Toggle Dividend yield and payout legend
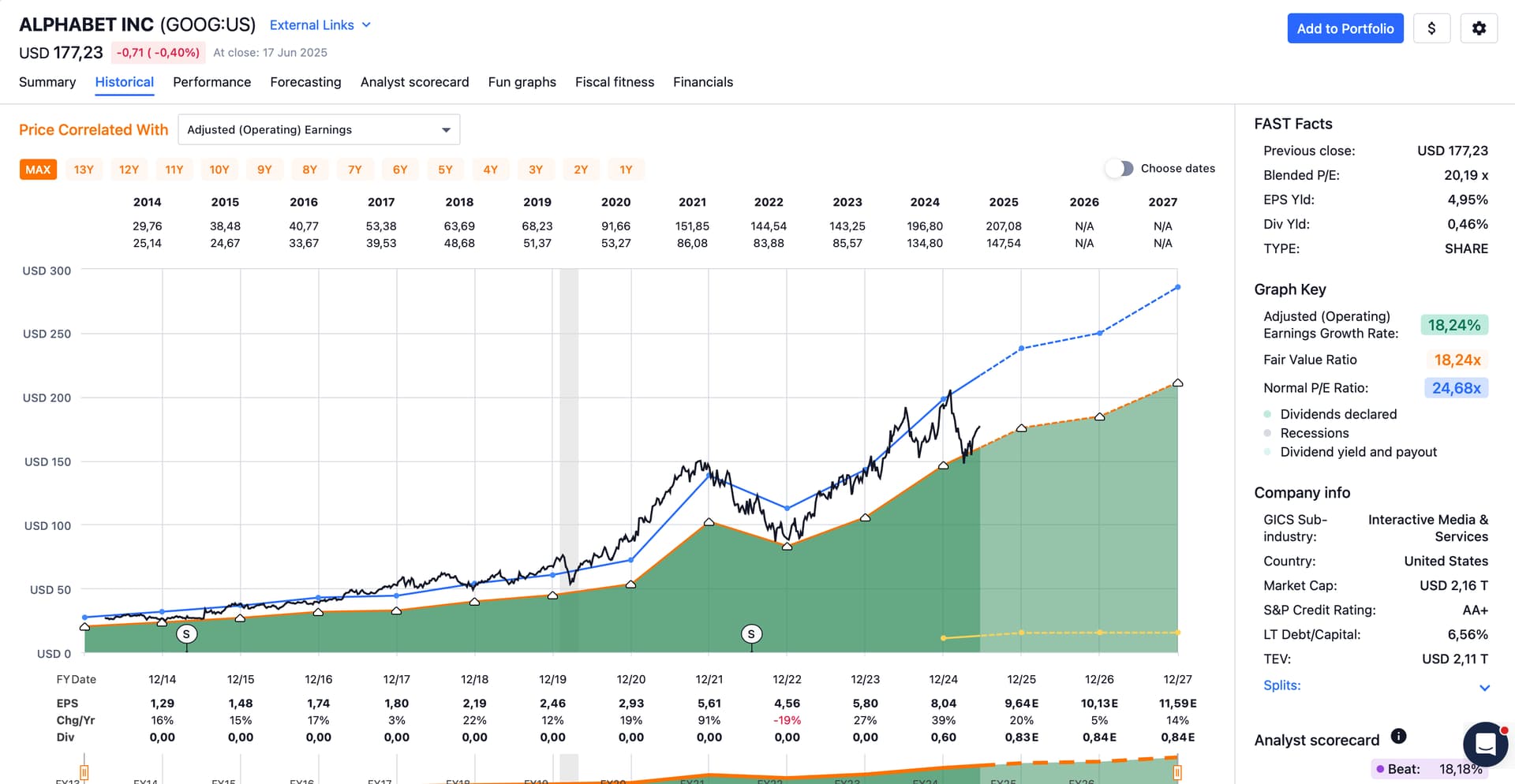Image resolution: width=1515 pixels, height=784 pixels. (1350, 452)
